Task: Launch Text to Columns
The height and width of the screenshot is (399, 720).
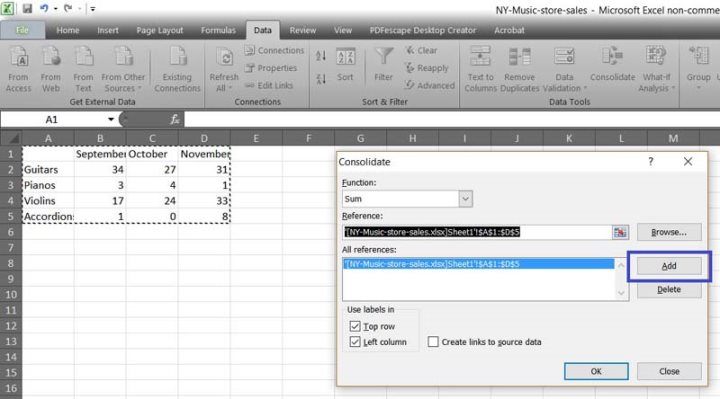Action: coord(480,69)
